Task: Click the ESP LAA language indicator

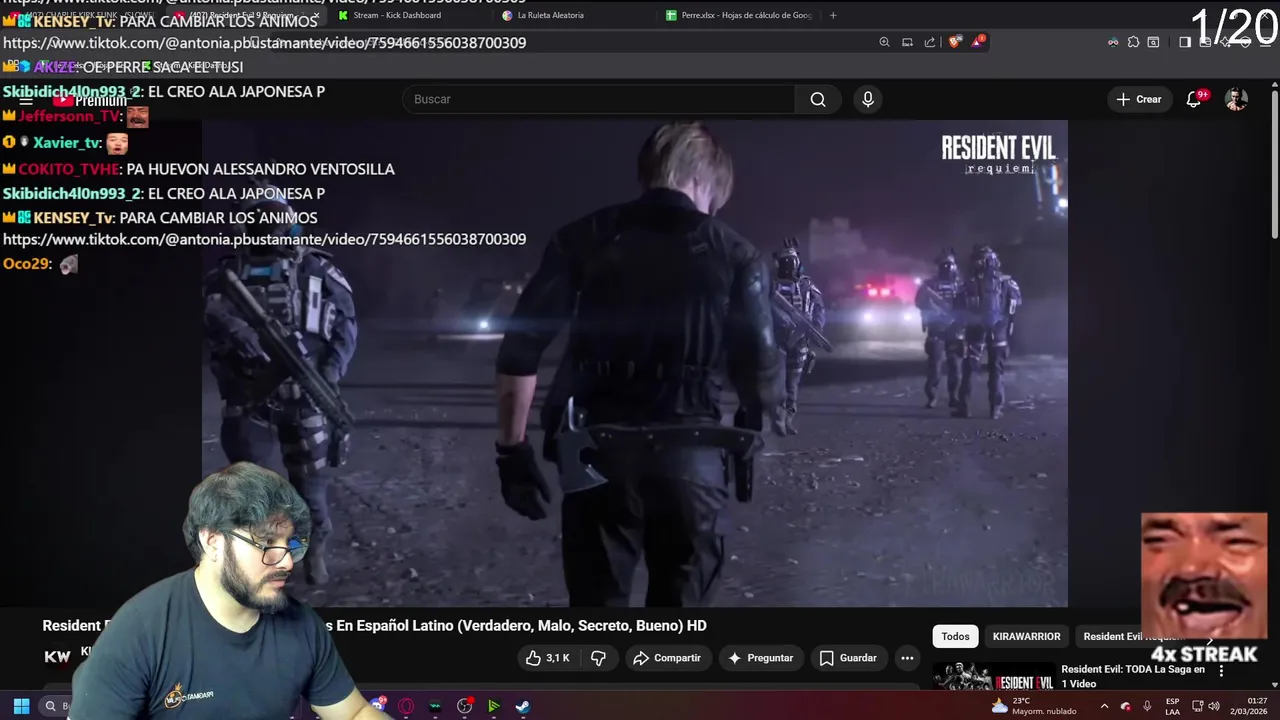Action: 1172,706
